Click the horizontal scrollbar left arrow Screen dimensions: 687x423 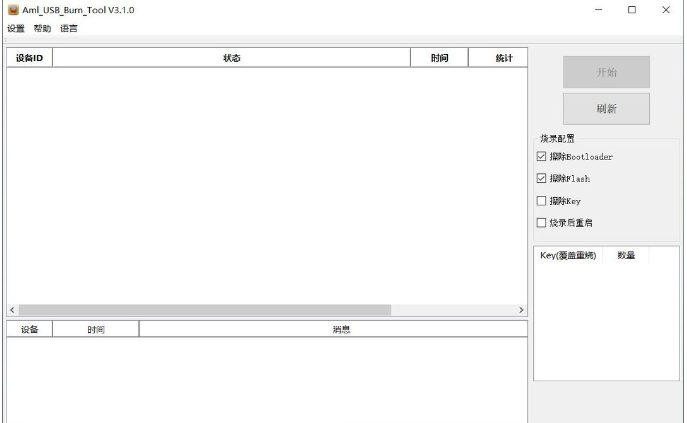click(x=12, y=310)
